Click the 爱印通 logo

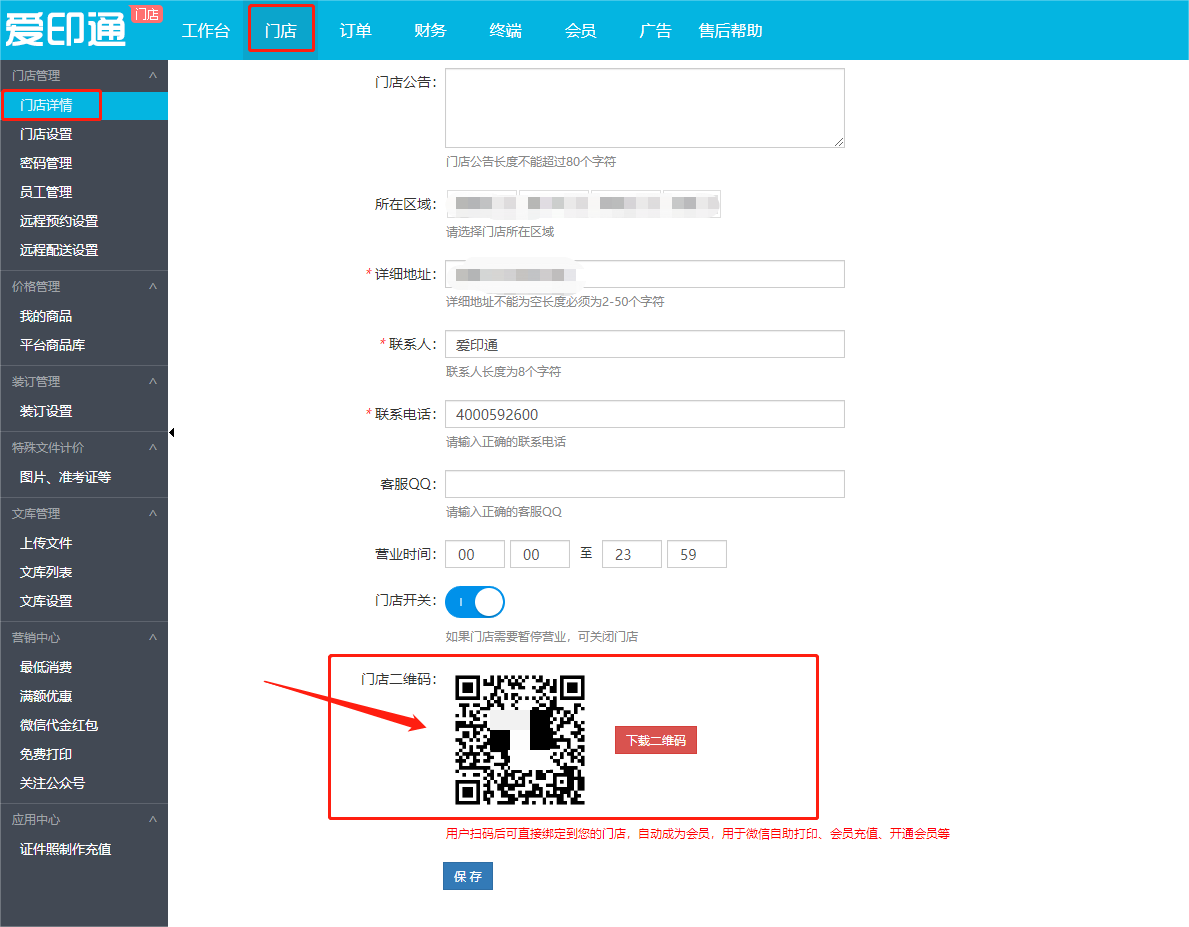[65, 30]
